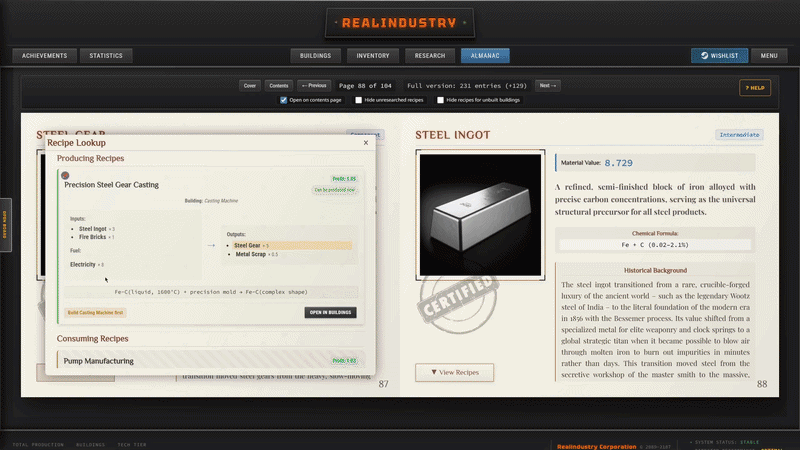Enable Hide recipes for unbuilt buildings

pos(440,100)
